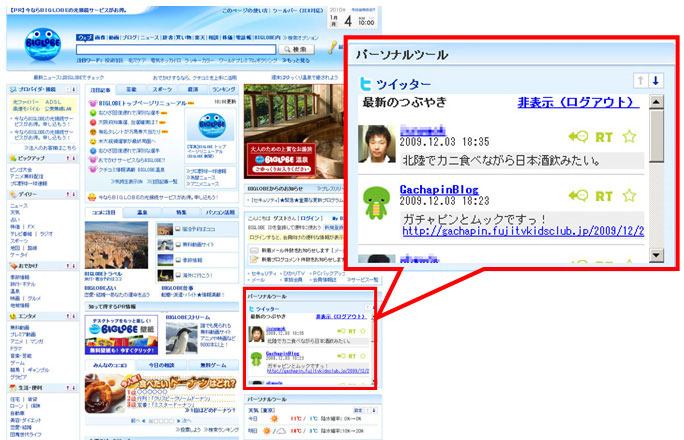Image resolution: width=684 pixels, height=440 pixels.
Task: Reply to GachapinBlog tweet in enlarged panel
Action: (x=578, y=196)
